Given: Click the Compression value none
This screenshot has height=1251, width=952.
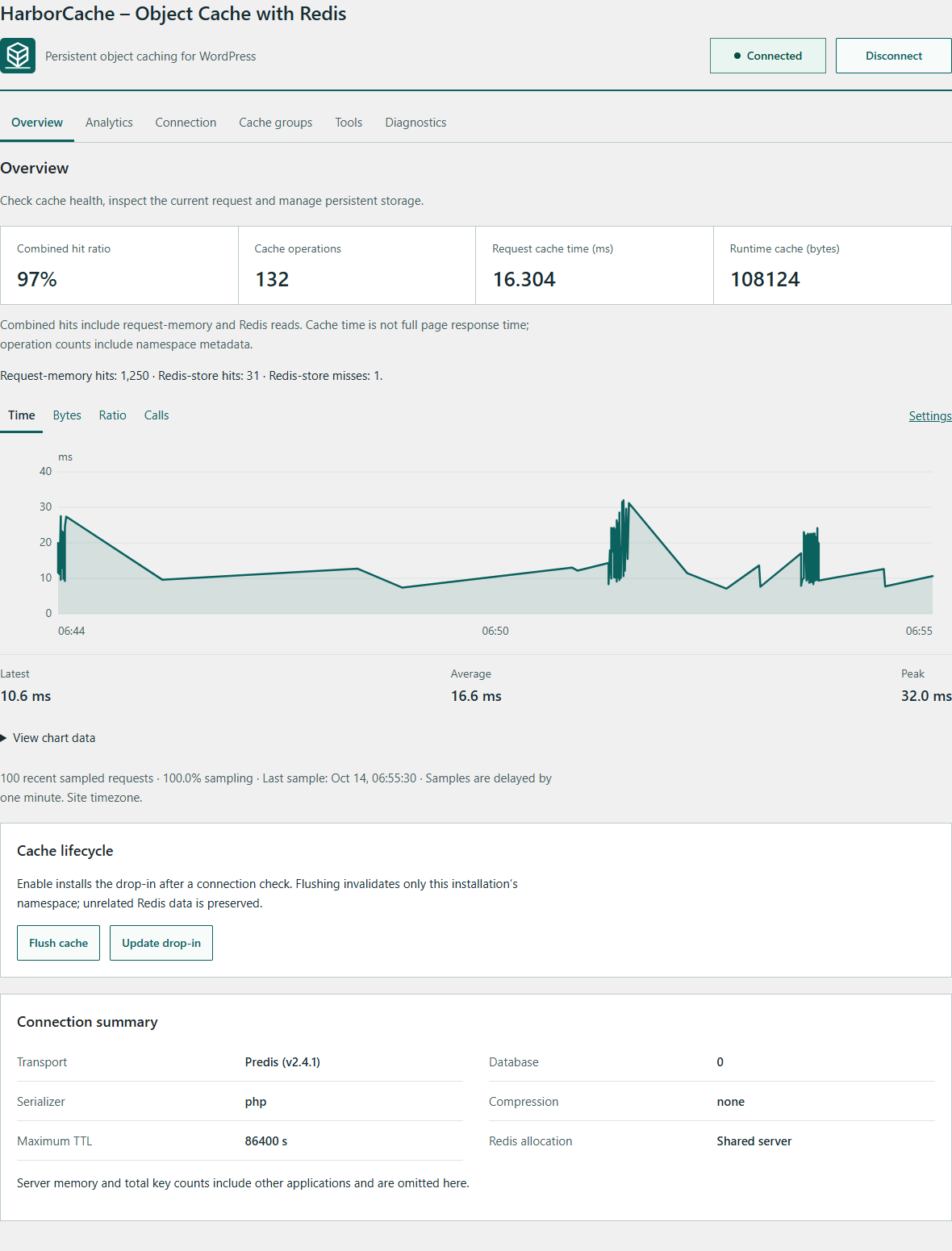Looking at the screenshot, I should point(731,1102).
